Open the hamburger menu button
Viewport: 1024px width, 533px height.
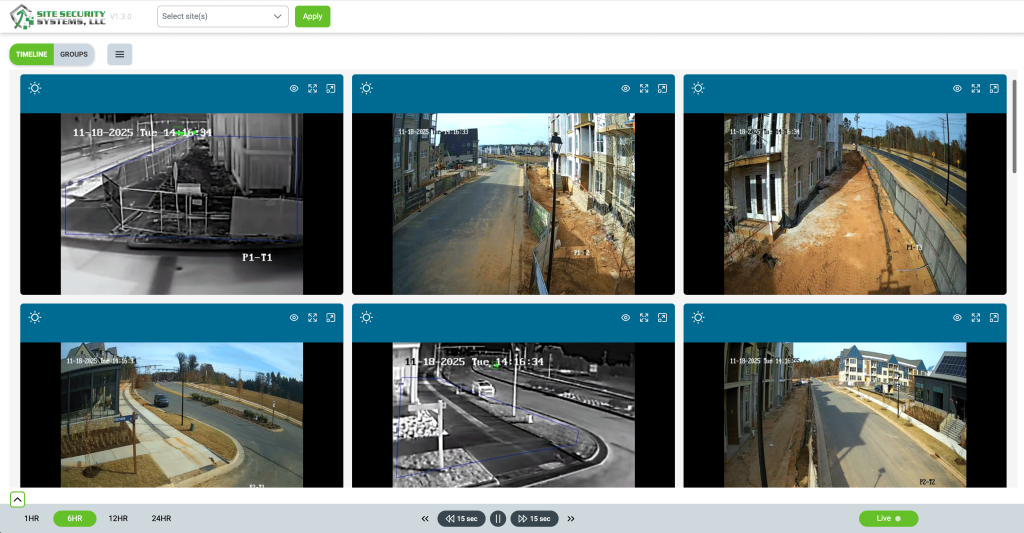pos(120,54)
